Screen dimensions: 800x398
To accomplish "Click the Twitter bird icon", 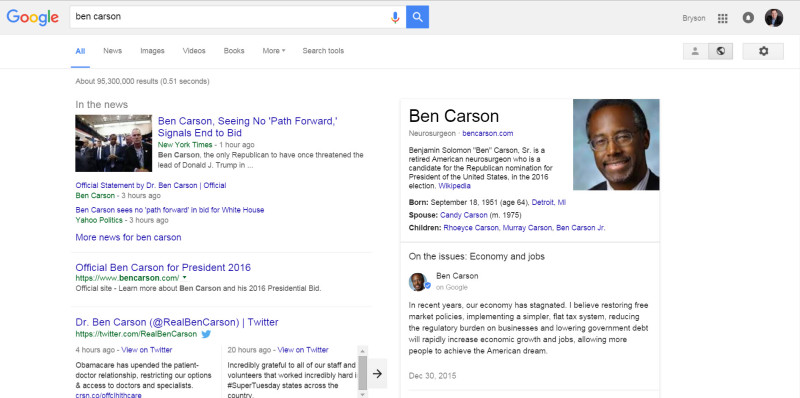I will [x=206, y=334].
